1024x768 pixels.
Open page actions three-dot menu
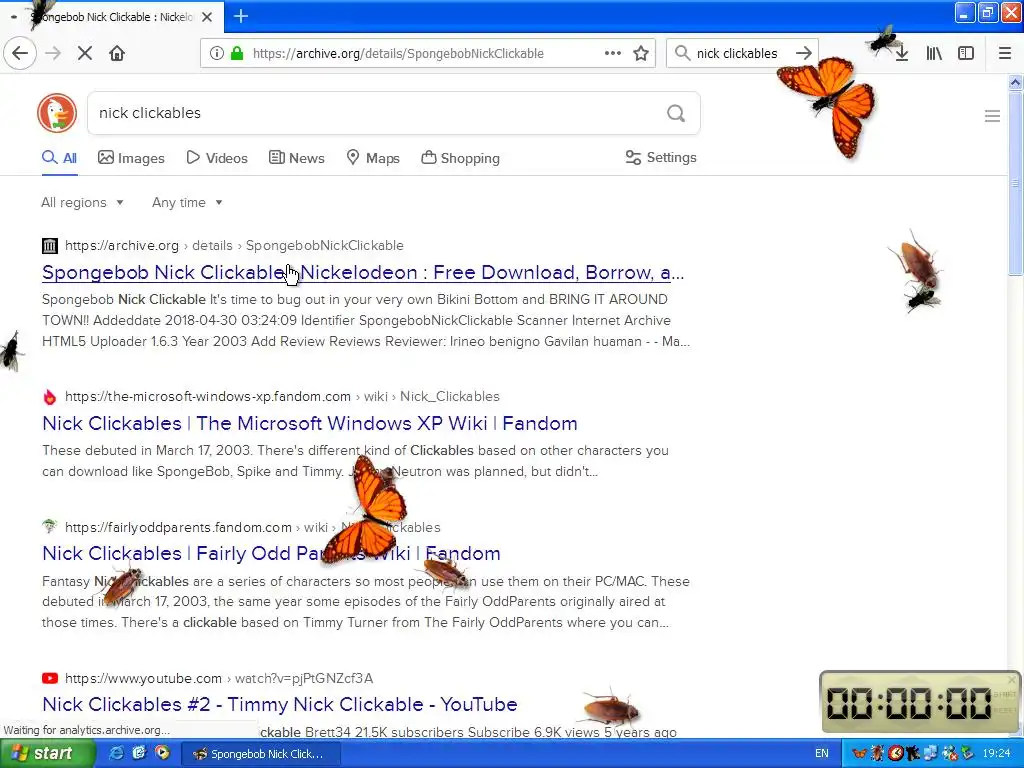[613, 54]
